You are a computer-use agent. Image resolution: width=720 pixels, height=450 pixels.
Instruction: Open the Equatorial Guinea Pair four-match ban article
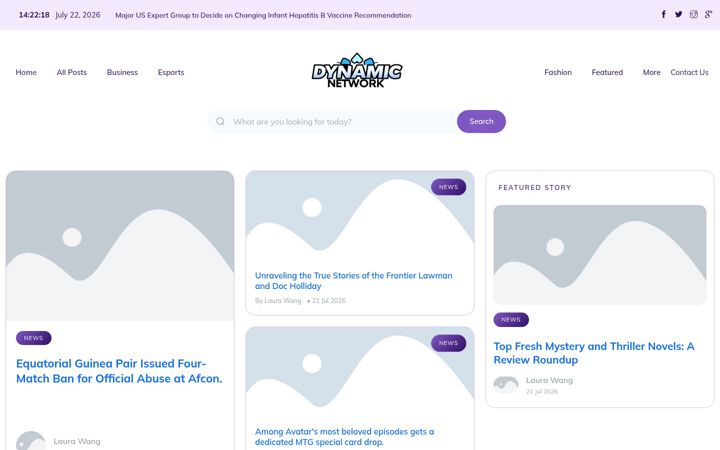click(x=119, y=371)
